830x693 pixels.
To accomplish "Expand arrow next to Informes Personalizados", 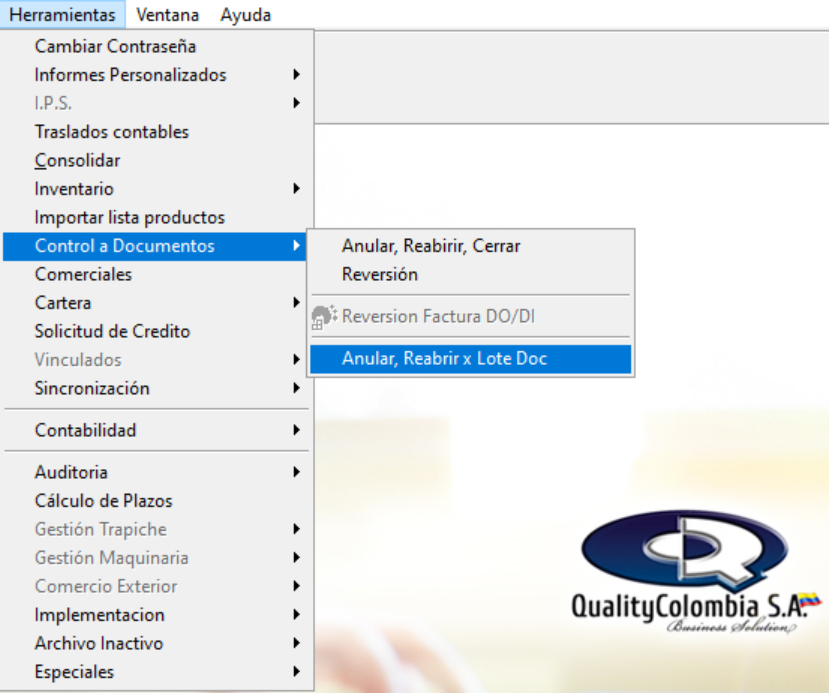I will 296,75.
